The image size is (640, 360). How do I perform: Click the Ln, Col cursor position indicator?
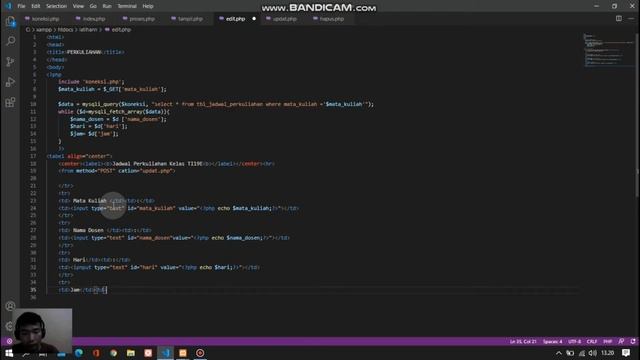coord(523,341)
